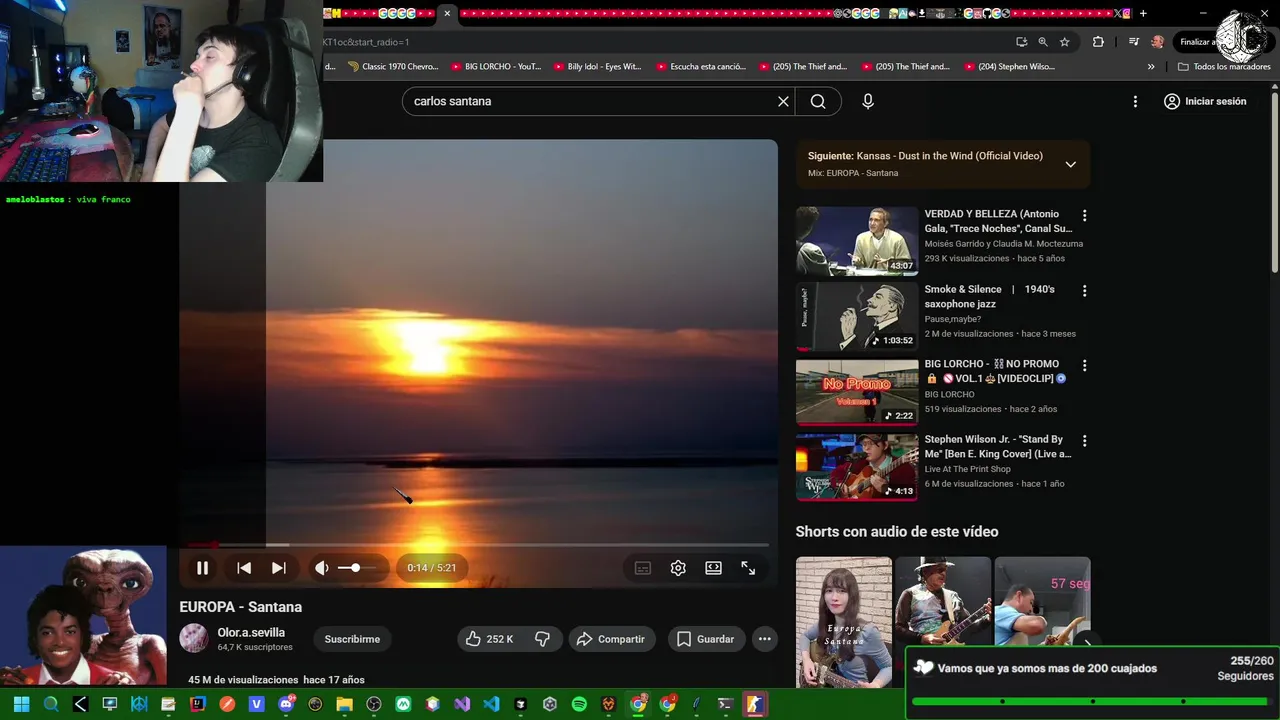The width and height of the screenshot is (1280, 720).
Task: Skip to next video button
Action: click(279, 568)
